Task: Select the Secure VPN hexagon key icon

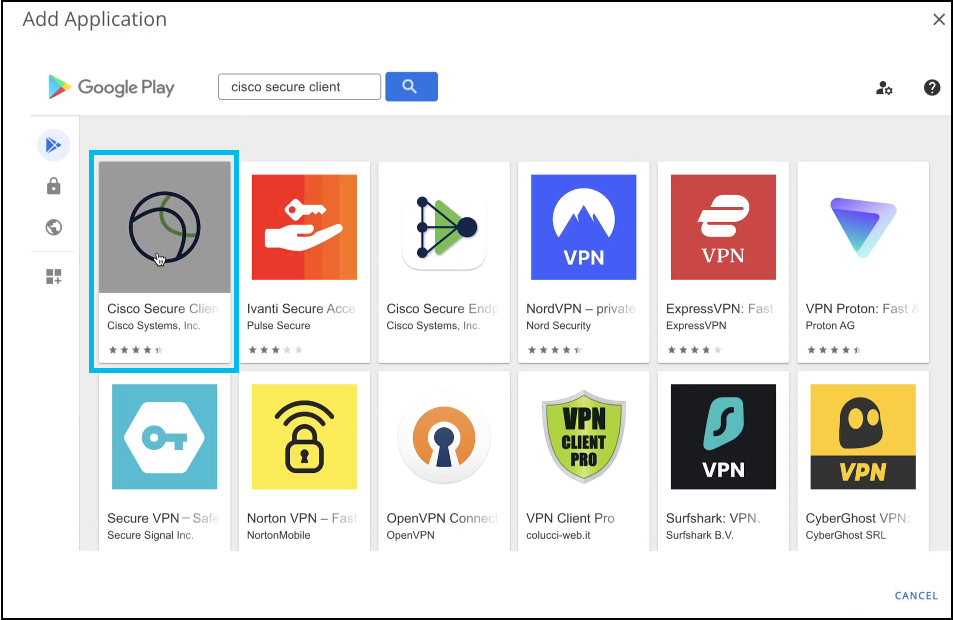Action: [165, 436]
